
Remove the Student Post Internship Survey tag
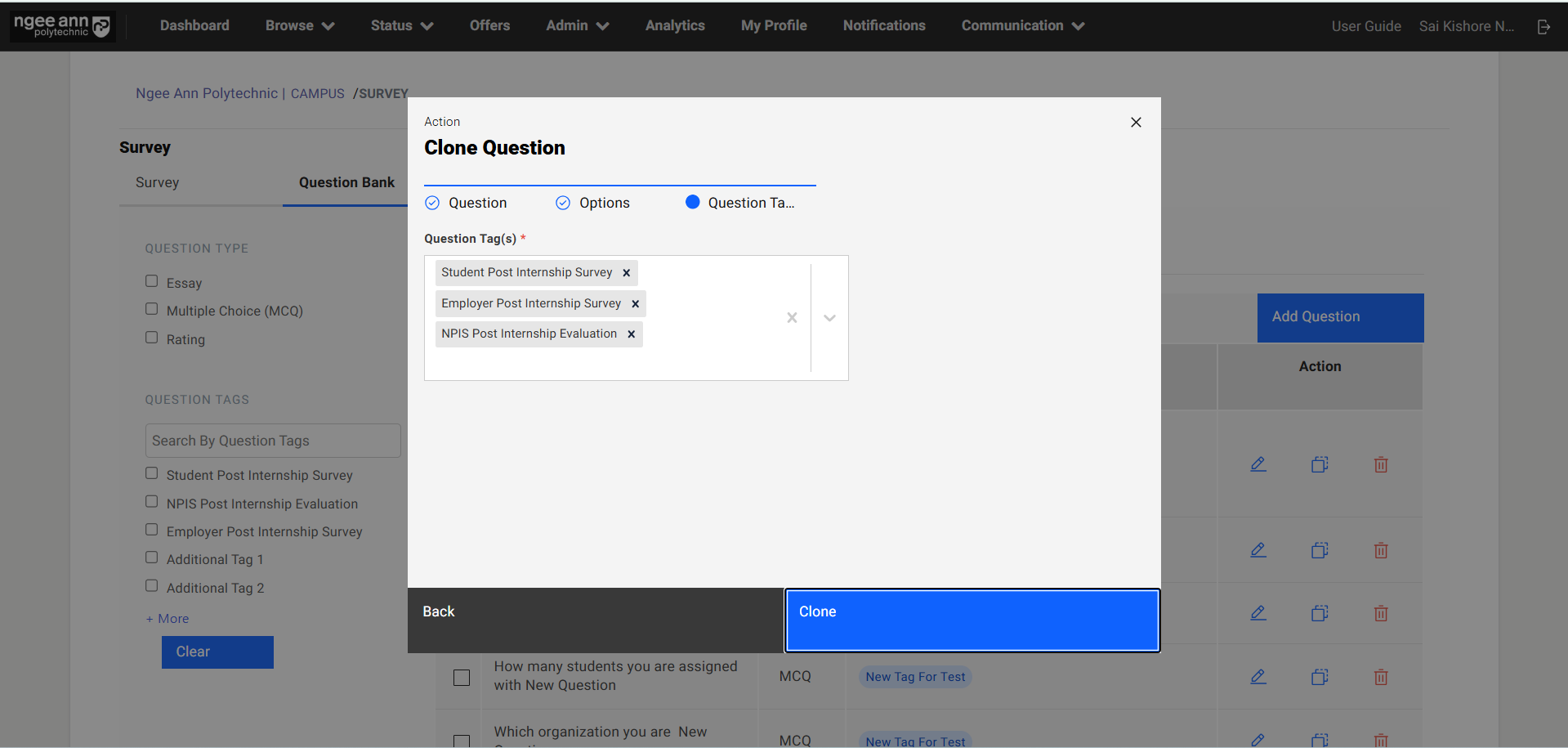pyautogui.click(x=626, y=273)
